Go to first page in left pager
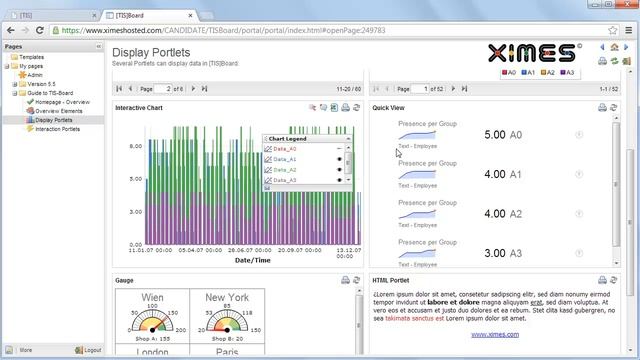Screen dimensions: 640x360 point(119,89)
